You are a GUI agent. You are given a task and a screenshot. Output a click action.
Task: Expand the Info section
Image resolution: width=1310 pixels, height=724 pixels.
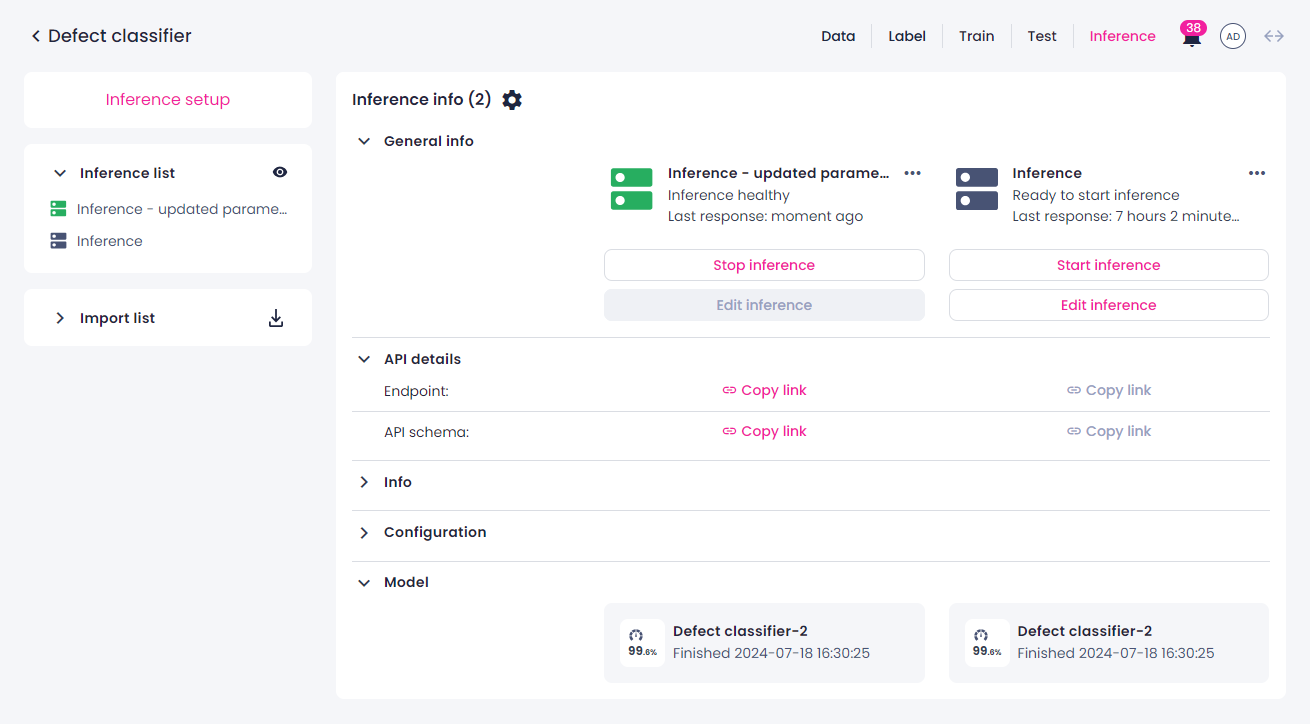click(364, 482)
